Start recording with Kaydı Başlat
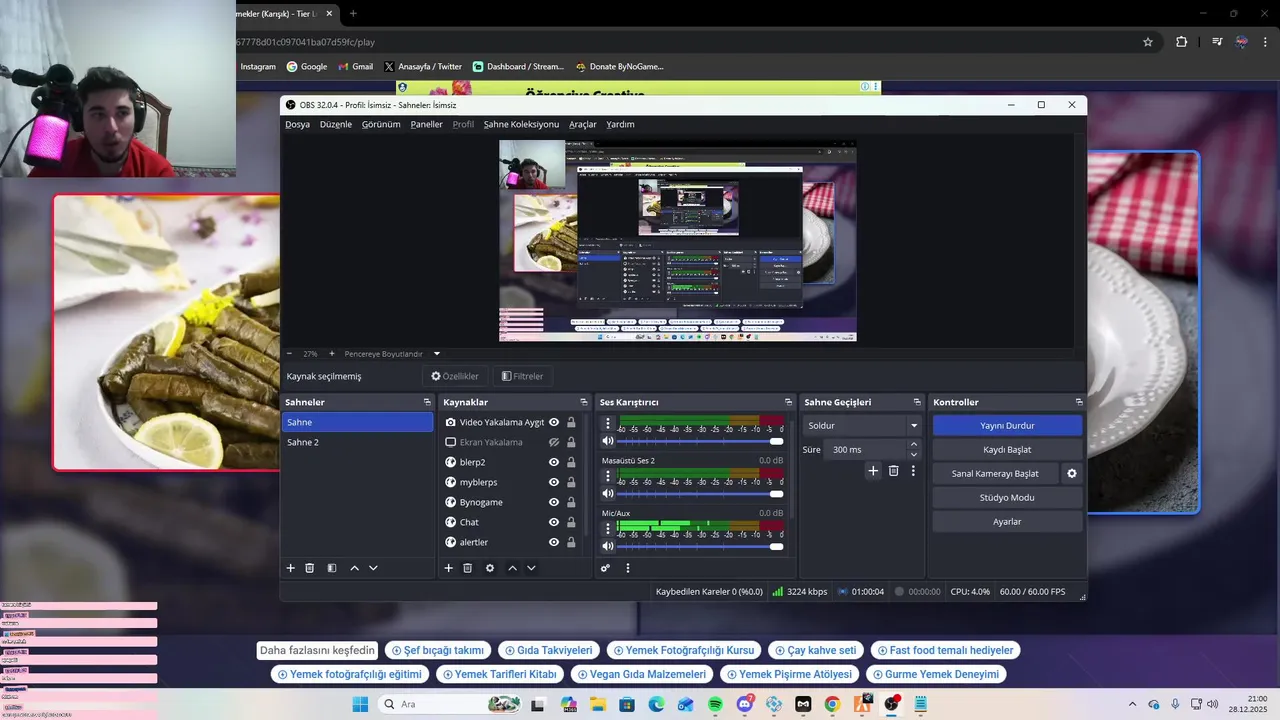The width and height of the screenshot is (1280, 720). click(x=1007, y=449)
